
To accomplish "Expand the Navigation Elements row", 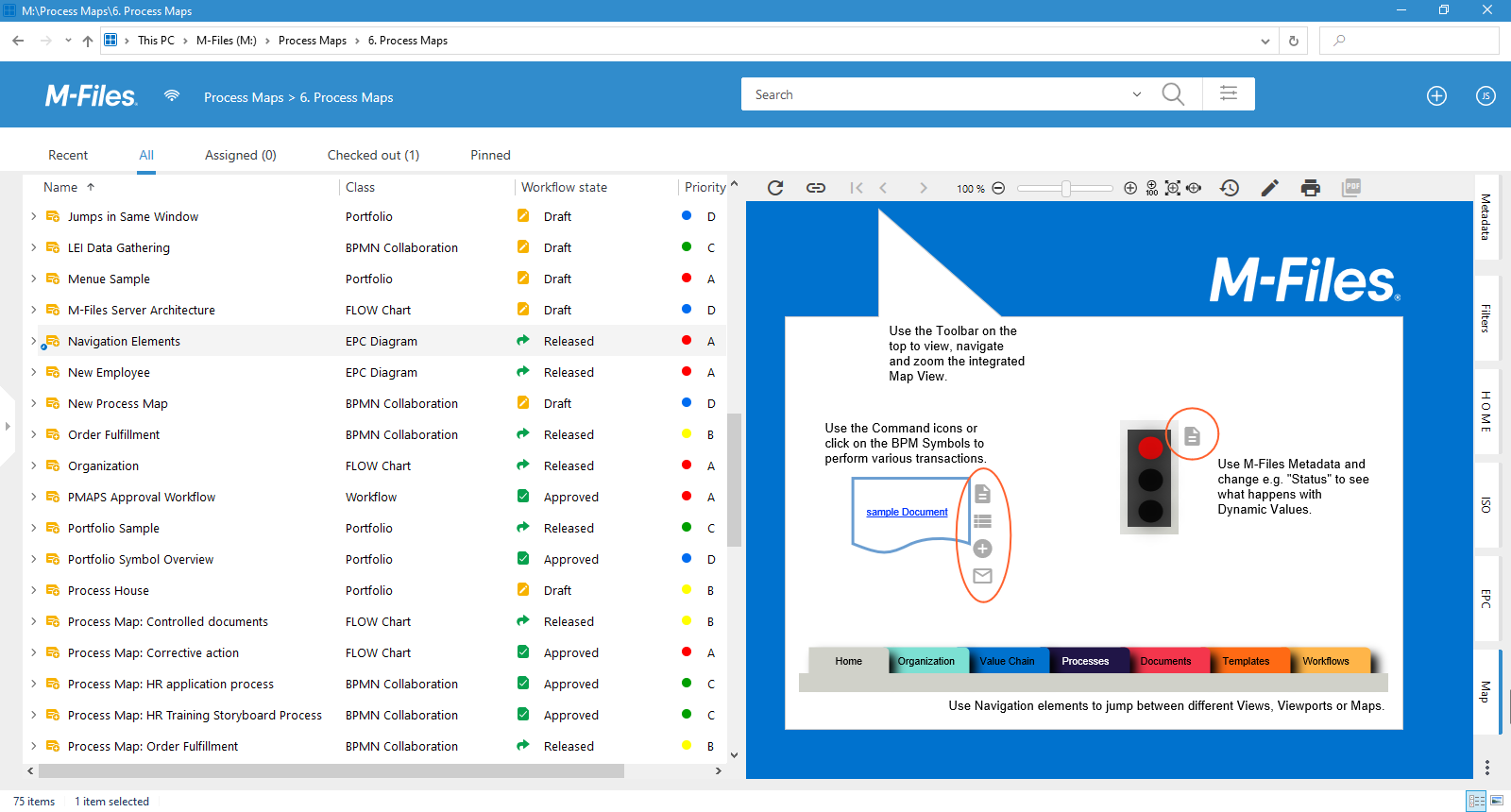I will [33, 341].
